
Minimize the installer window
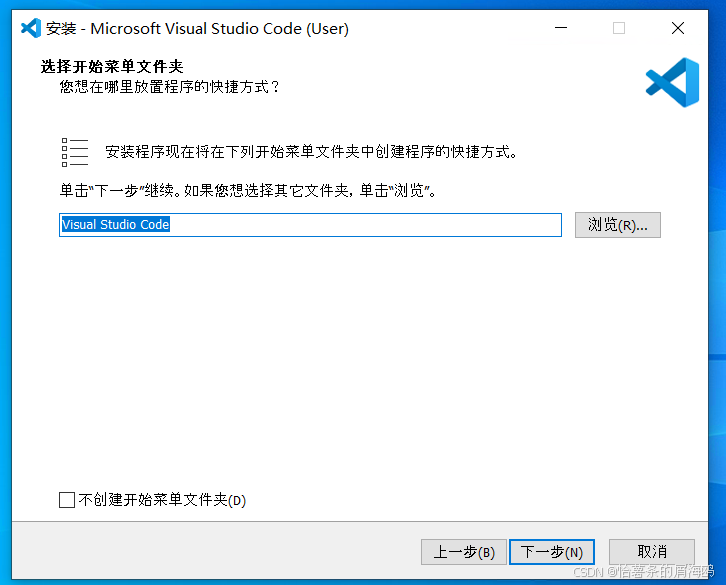(561, 28)
